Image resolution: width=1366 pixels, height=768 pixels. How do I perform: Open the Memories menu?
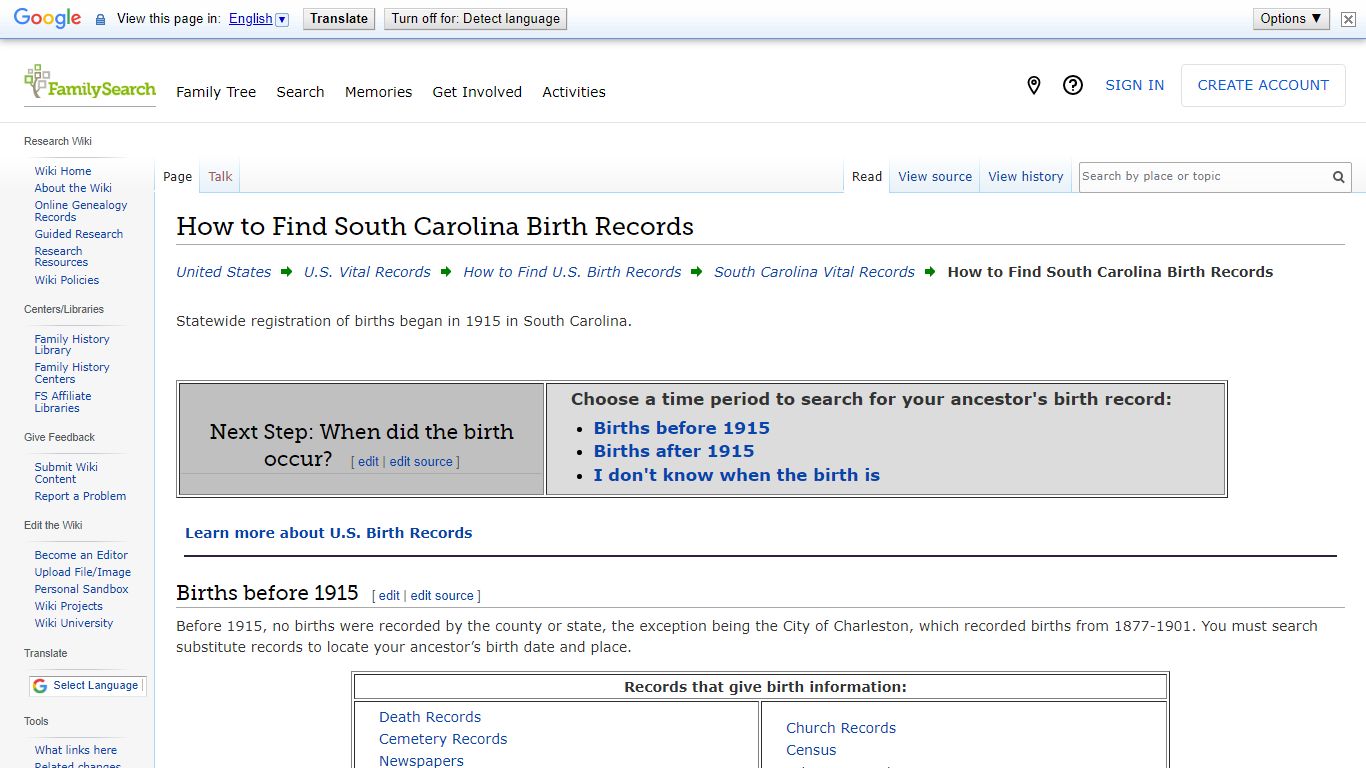[x=378, y=92]
